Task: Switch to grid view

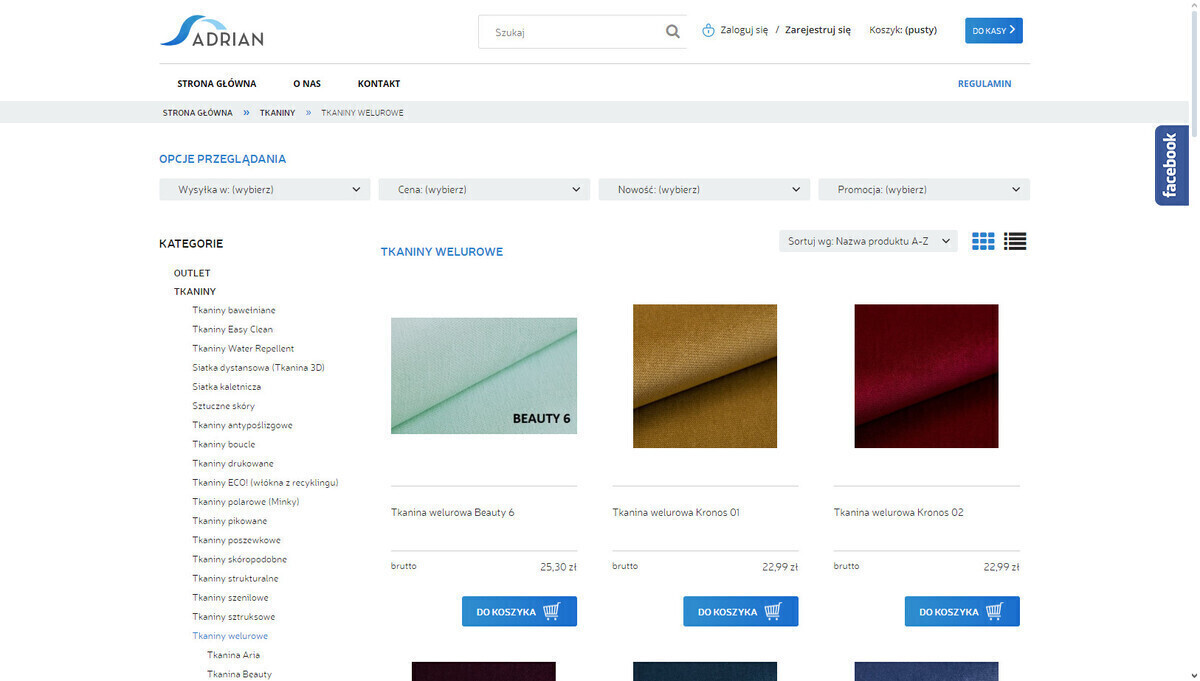Action: [983, 241]
